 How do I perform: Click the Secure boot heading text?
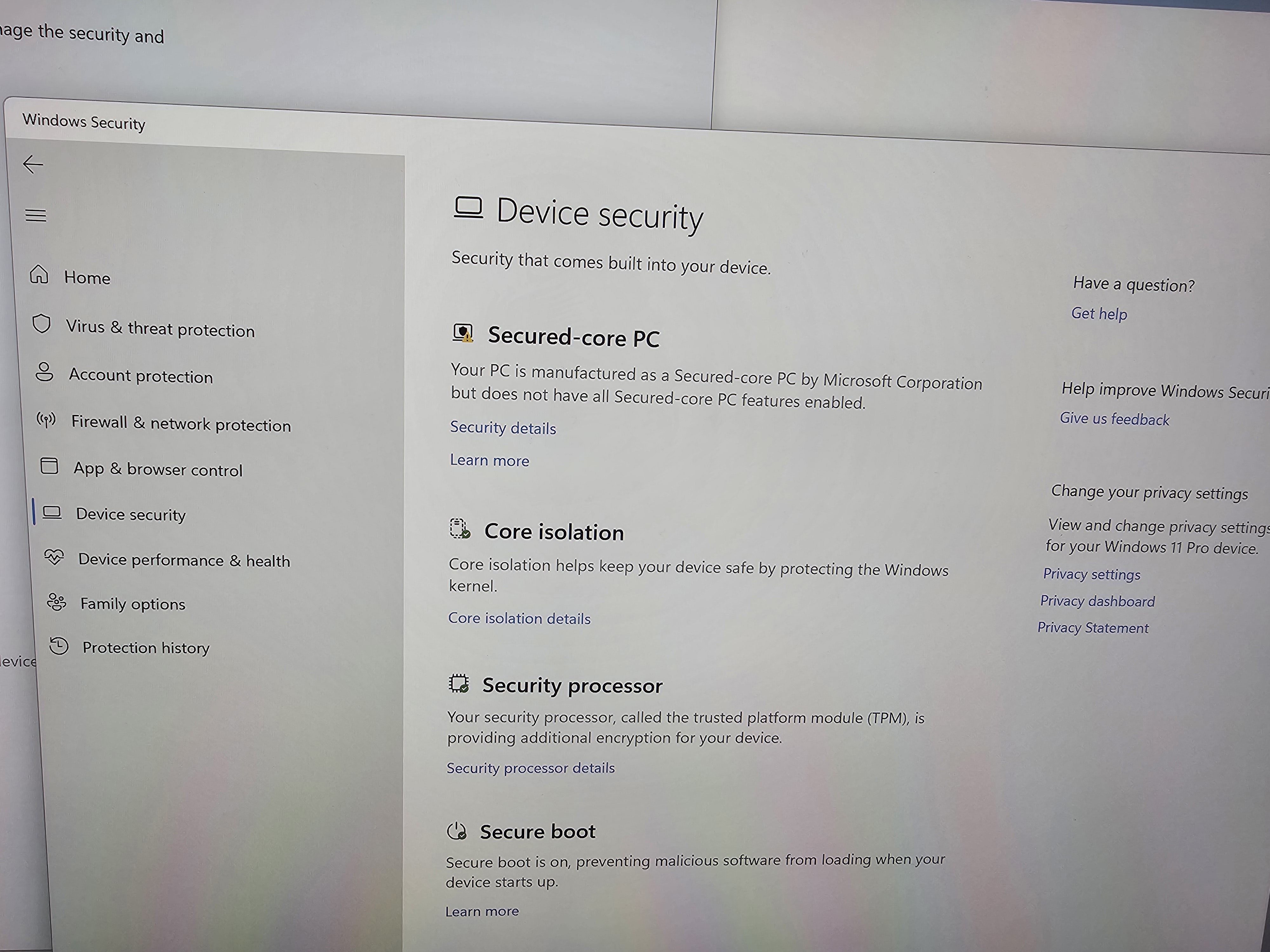point(538,831)
